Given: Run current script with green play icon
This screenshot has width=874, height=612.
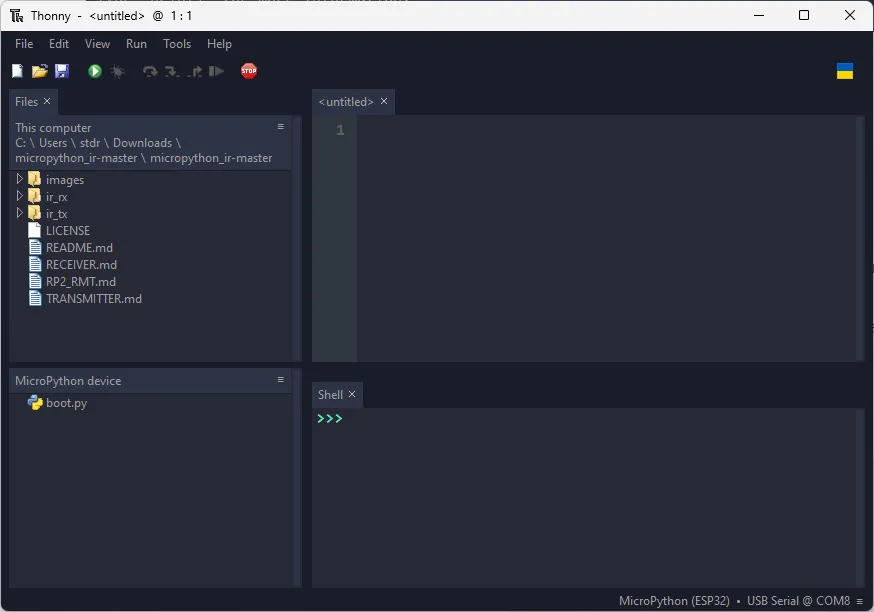Looking at the screenshot, I should point(95,71).
